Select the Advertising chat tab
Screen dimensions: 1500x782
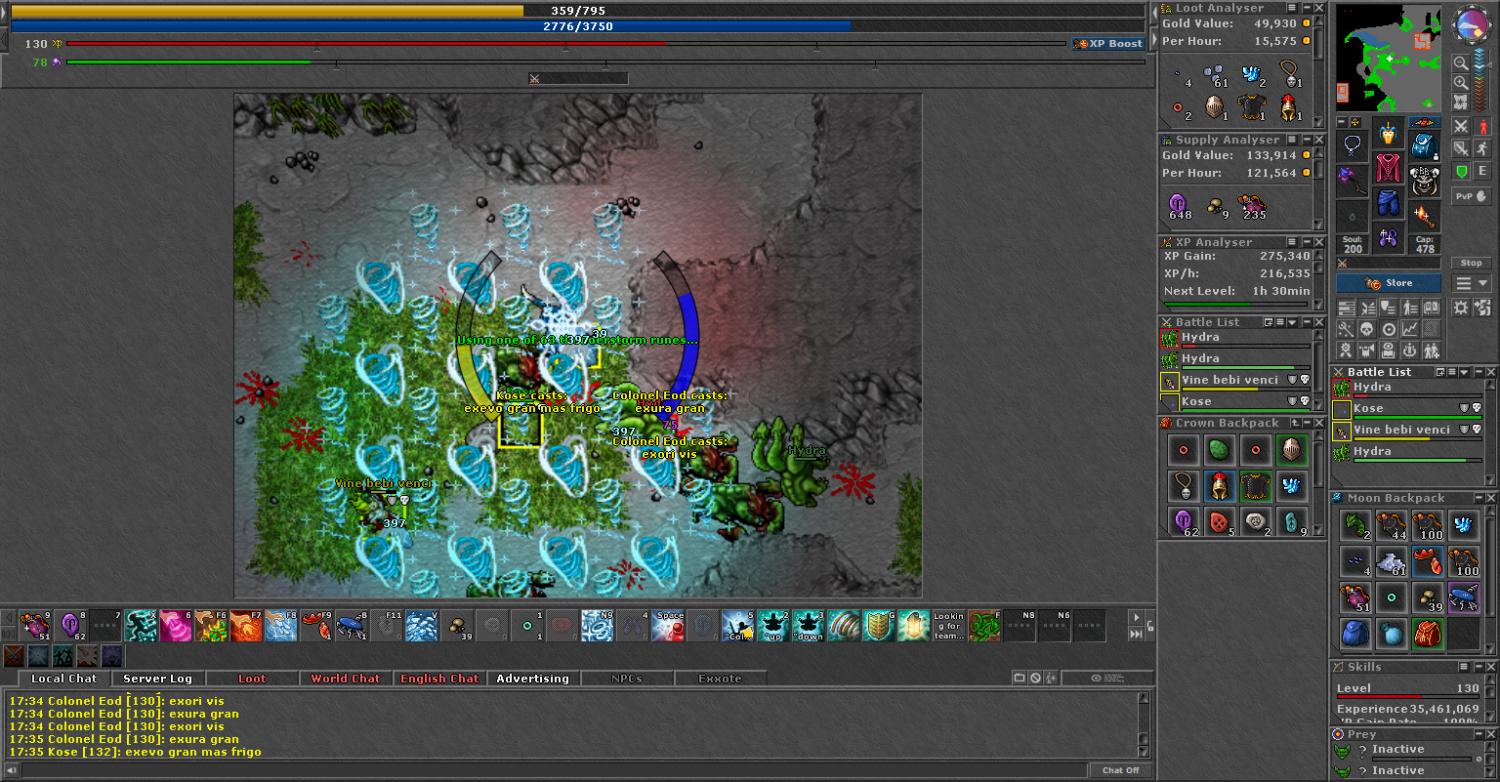532,678
